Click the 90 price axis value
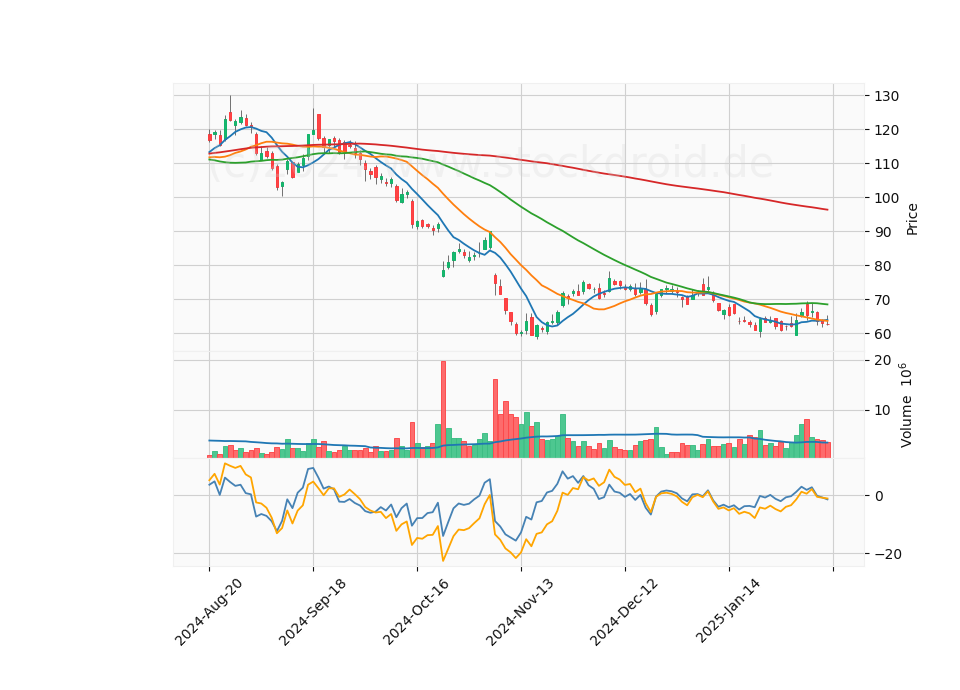Viewport: 960px width, 690px height. pos(883,232)
